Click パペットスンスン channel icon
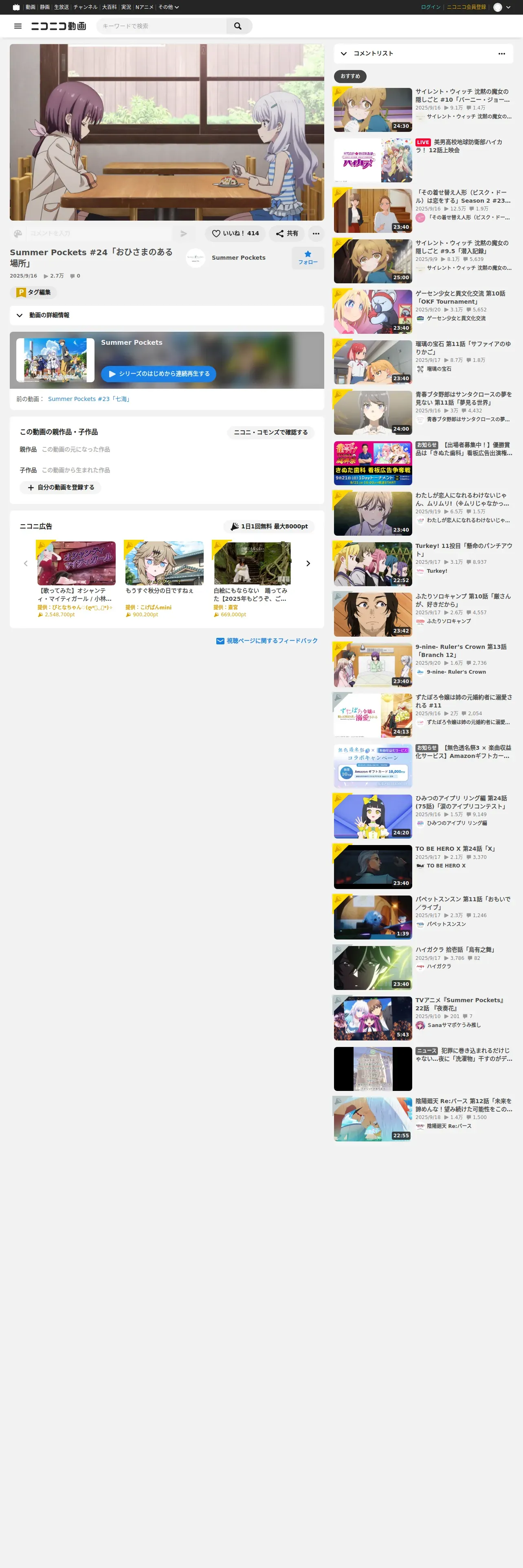Viewport: 523px width, 1568px height. 420,924
